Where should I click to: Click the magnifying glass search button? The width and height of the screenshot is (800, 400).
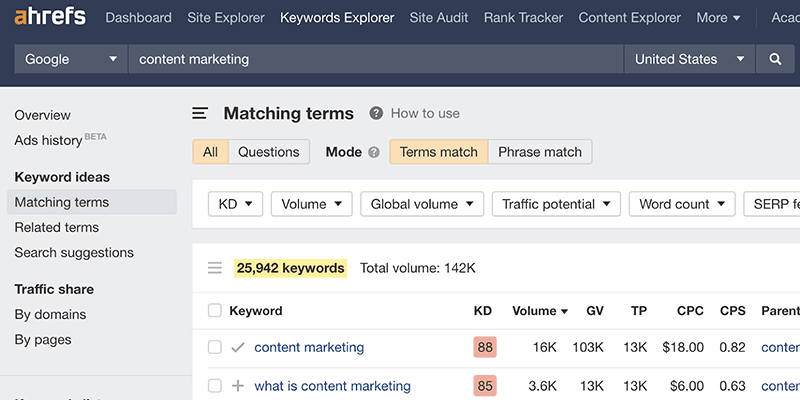(x=775, y=59)
